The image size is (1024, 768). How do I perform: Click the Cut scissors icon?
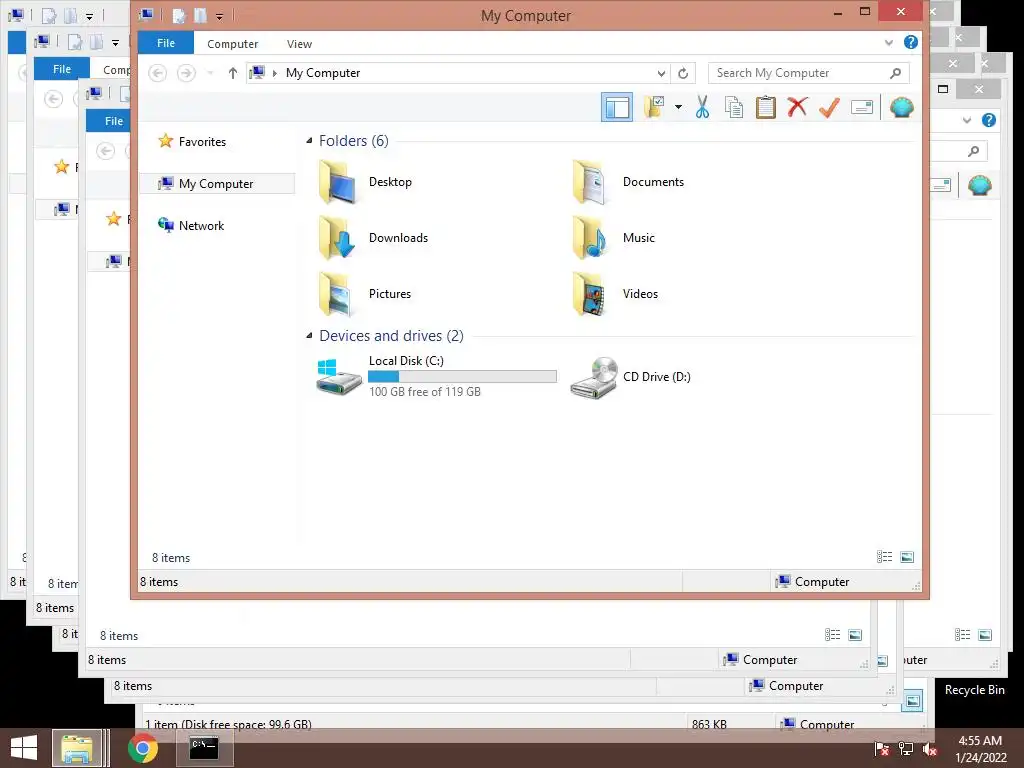tap(703, 107)
